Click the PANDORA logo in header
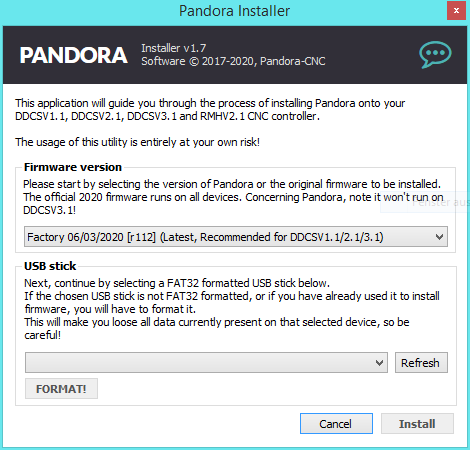The image size is (470, 450). point(73,55)
